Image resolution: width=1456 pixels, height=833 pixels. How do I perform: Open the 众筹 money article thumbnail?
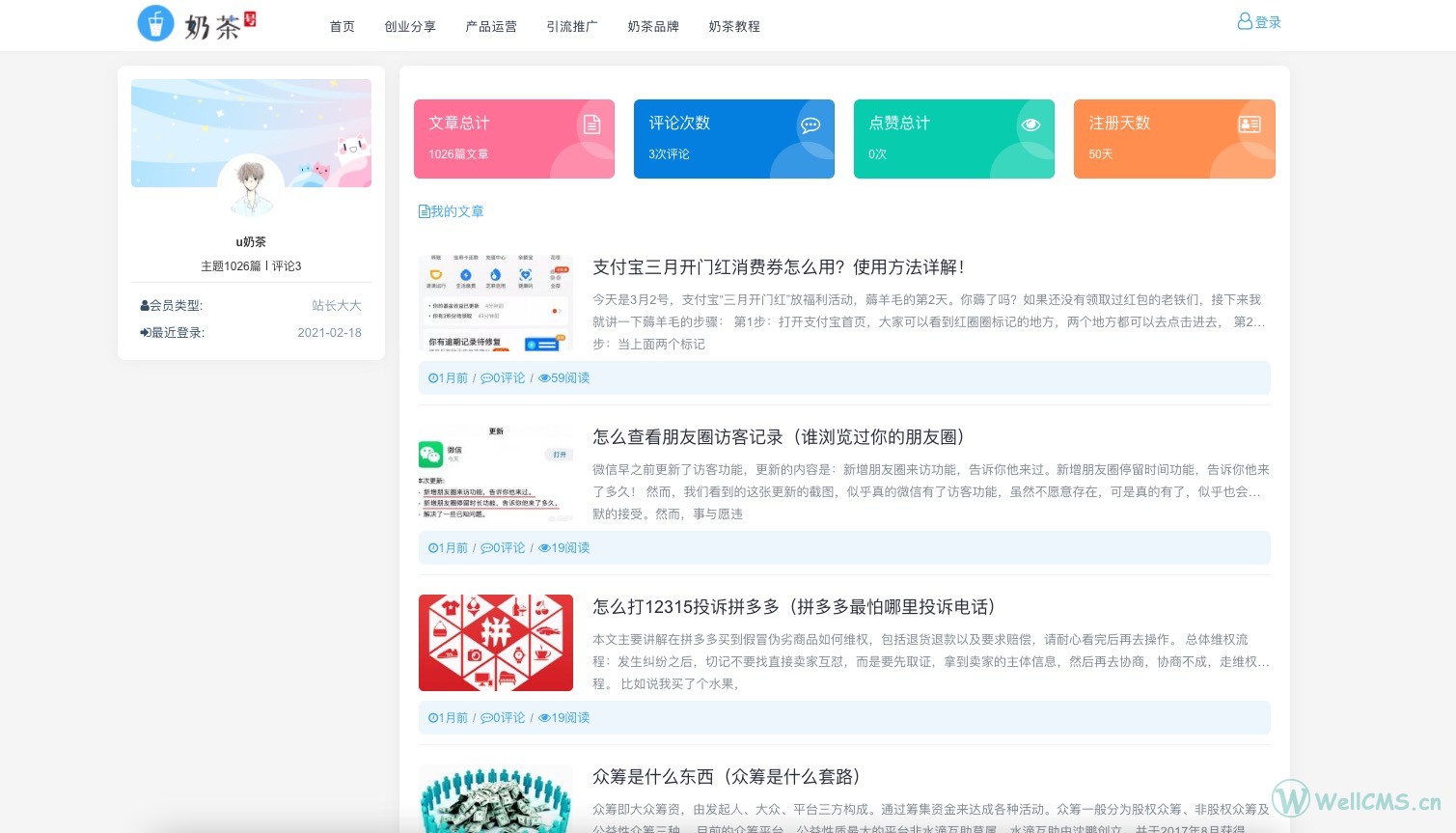coord(496,799)
